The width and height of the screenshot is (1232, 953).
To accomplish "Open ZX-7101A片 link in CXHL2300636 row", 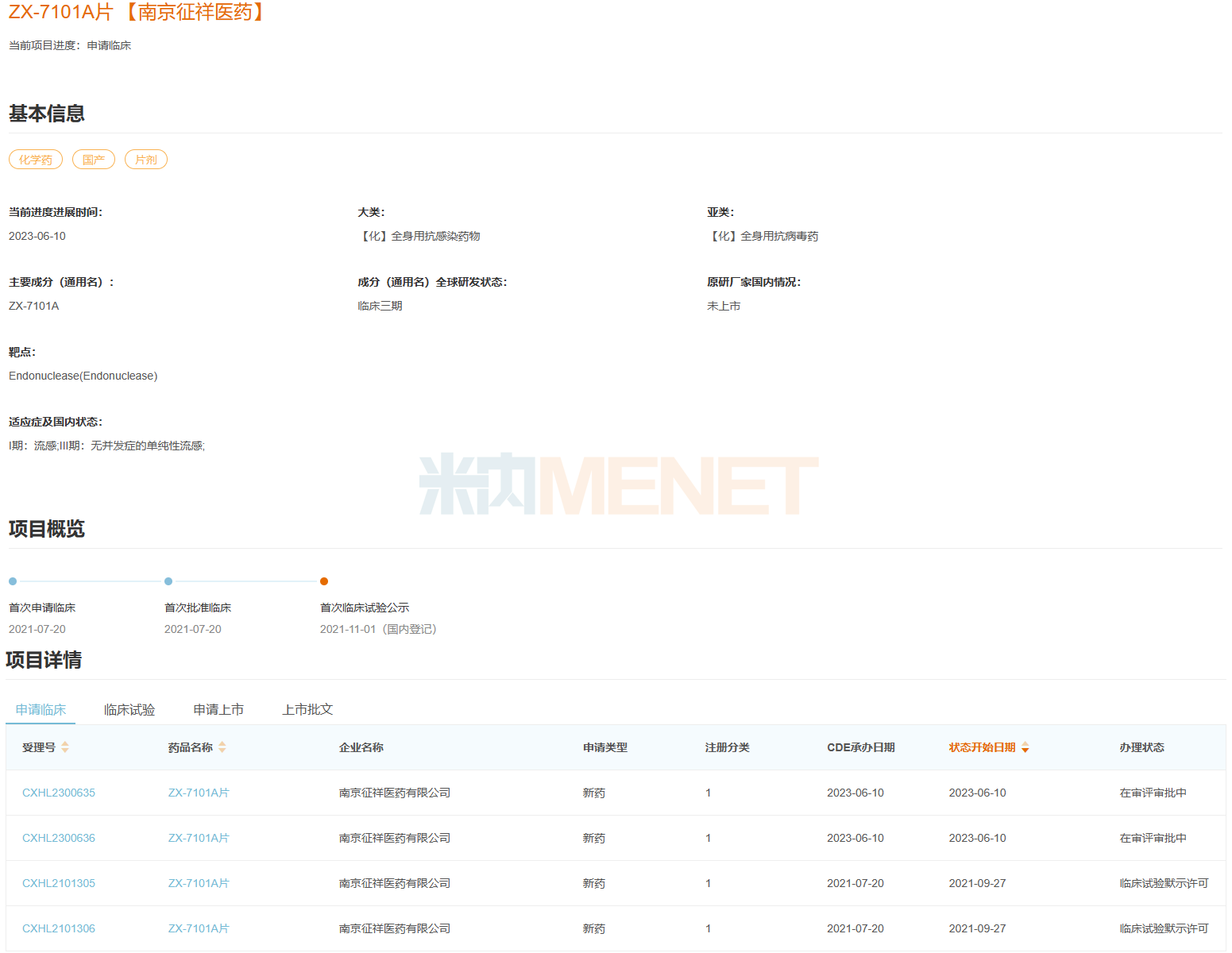I will 199,838.
